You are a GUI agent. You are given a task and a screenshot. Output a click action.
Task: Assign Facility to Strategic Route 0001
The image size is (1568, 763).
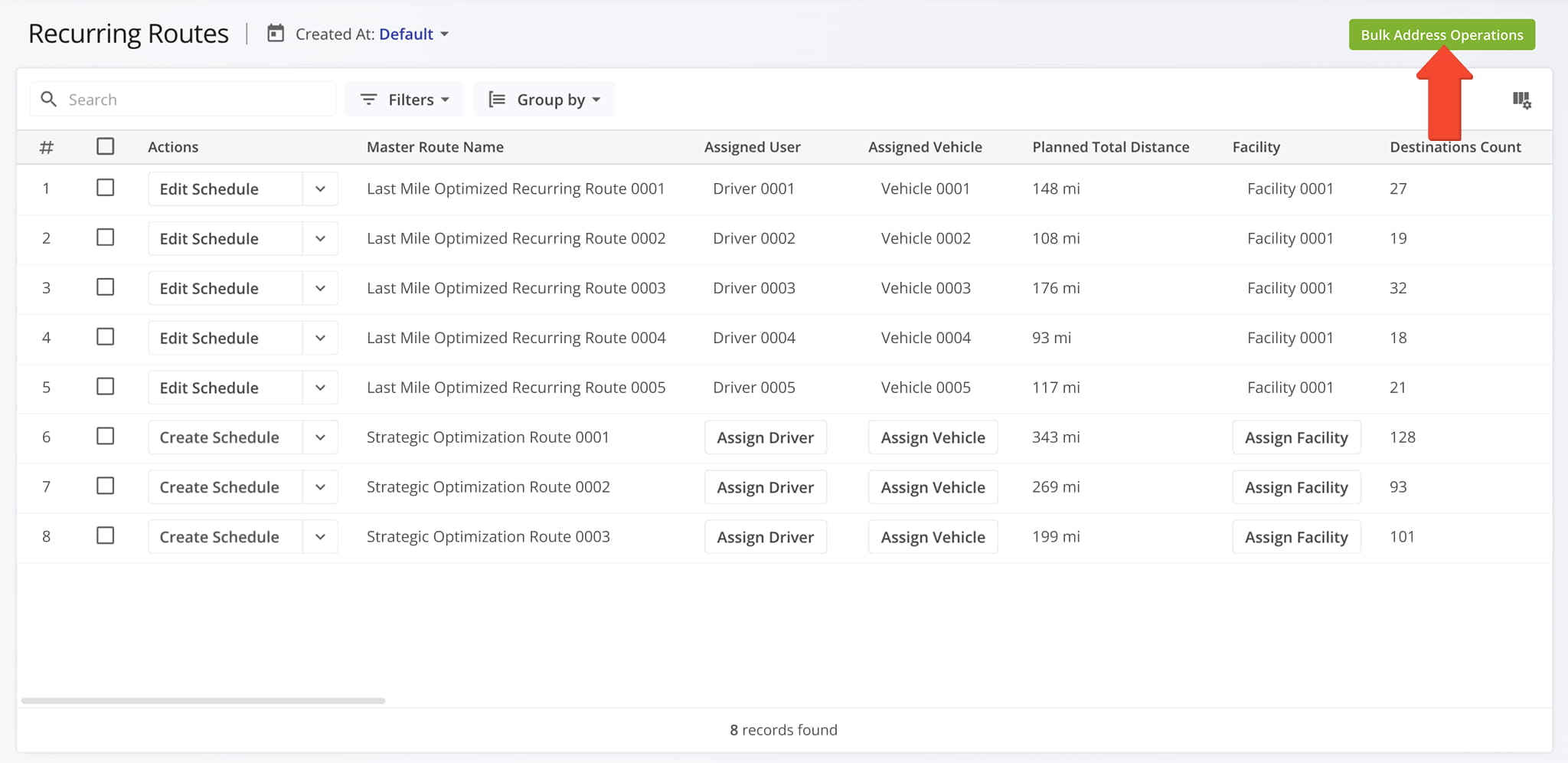pyautogui.click(x=1296, y=437)
